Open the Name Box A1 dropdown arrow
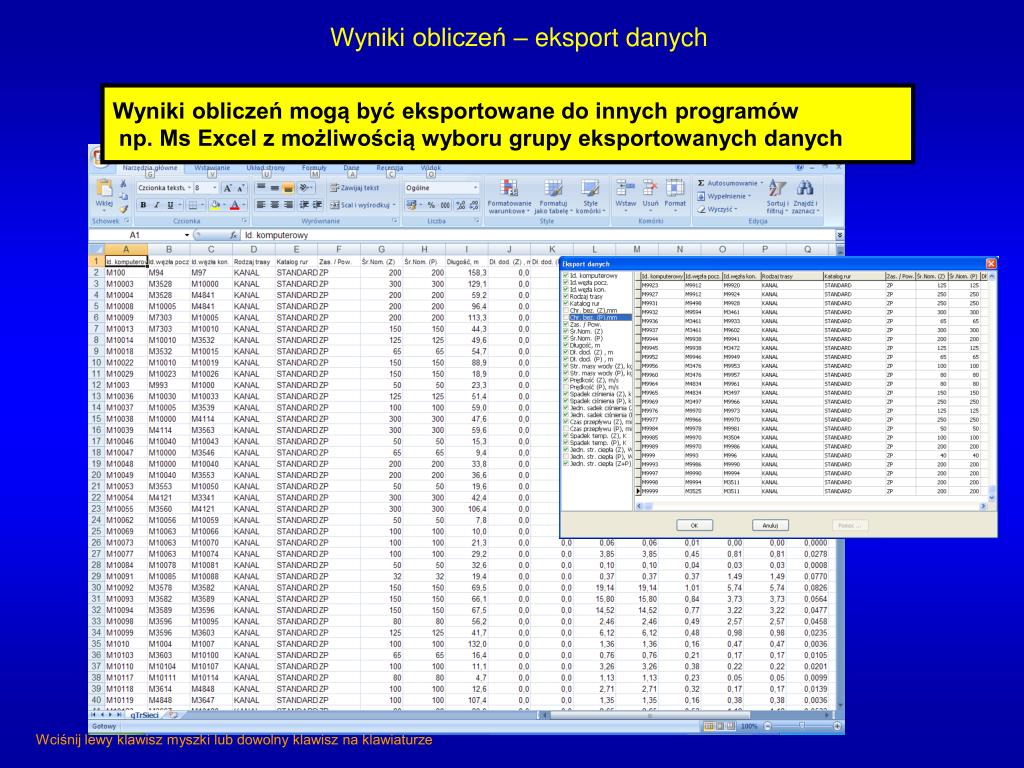This screenshot has height=768, width=1024. click(x=187, y=235)
